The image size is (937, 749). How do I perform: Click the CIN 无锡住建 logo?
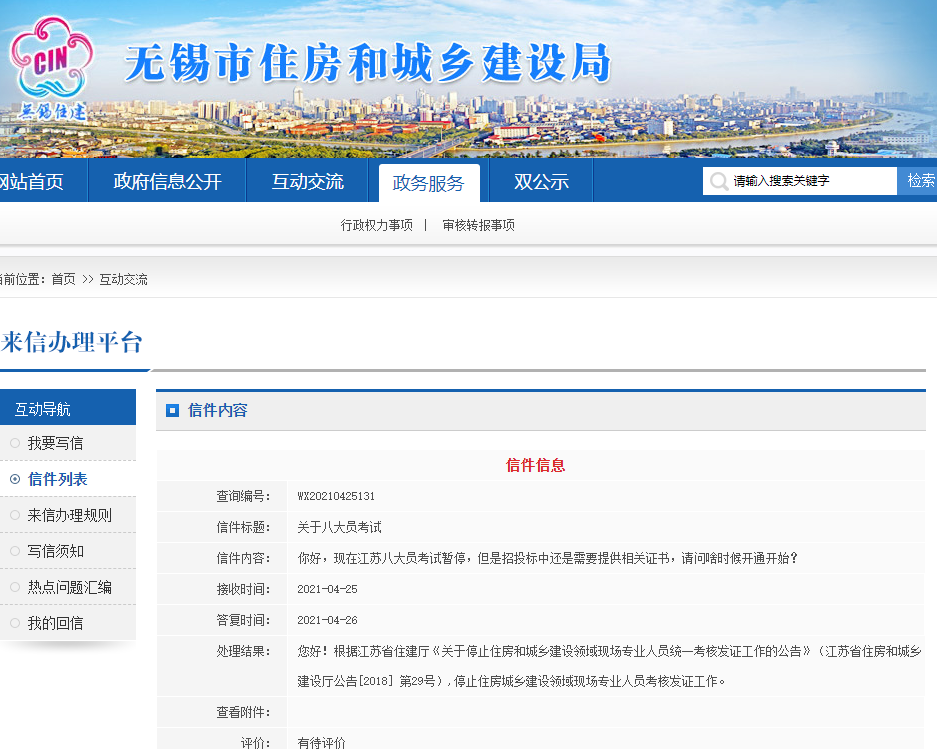(50, 68)
